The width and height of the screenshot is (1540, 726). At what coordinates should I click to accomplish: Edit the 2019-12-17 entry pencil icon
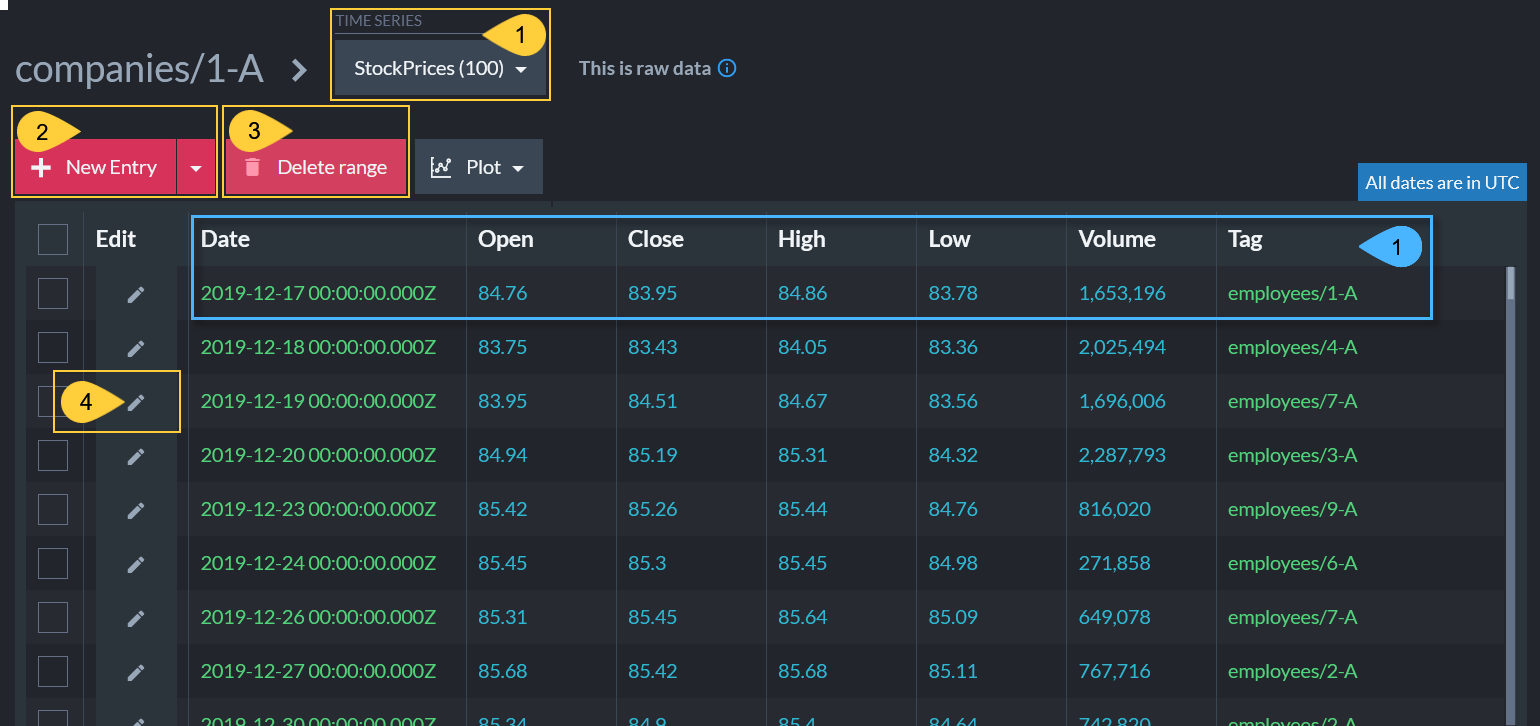click(x=136, y=294)
